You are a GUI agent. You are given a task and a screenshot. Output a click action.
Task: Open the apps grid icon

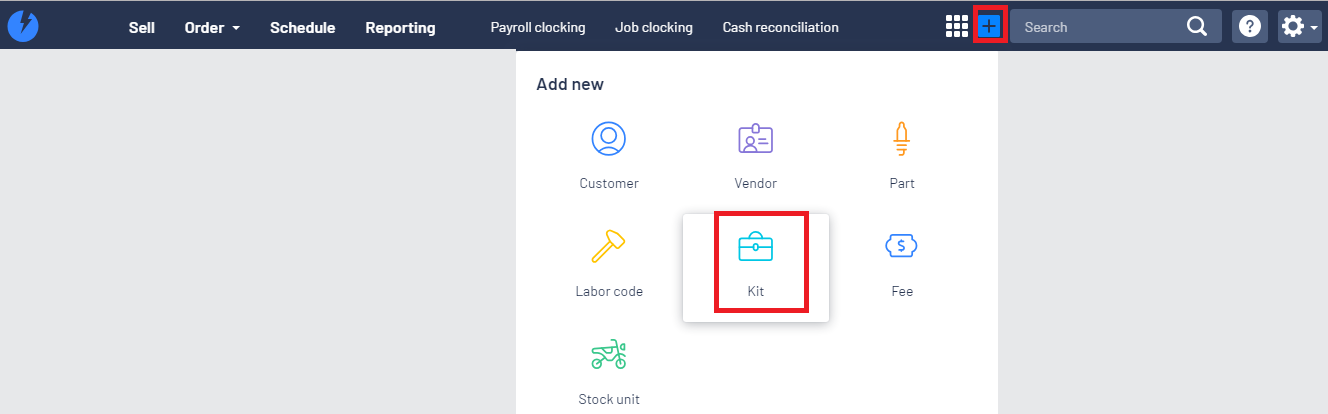[x=957, y=27]
